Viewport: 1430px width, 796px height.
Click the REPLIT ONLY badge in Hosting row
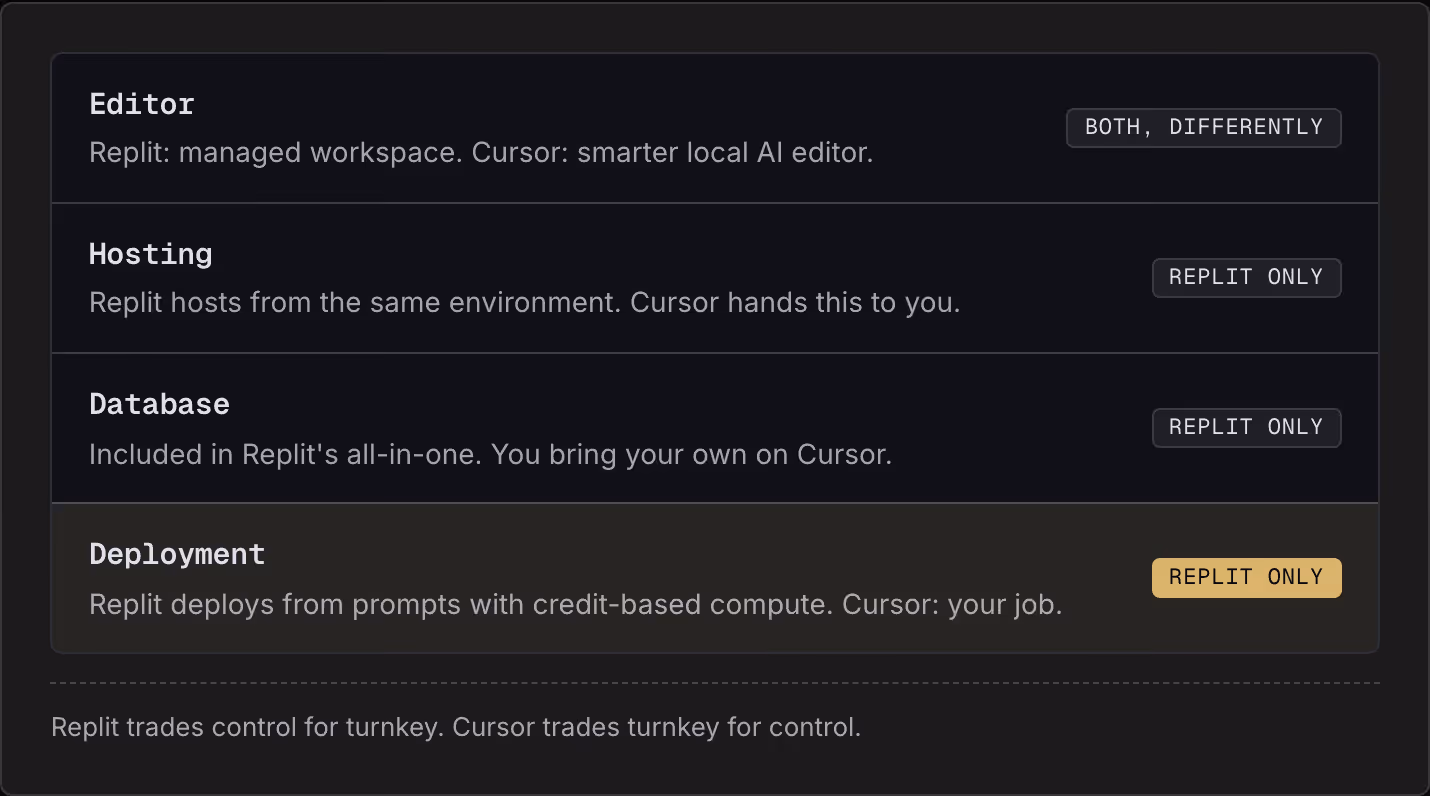coord(1246,278)
